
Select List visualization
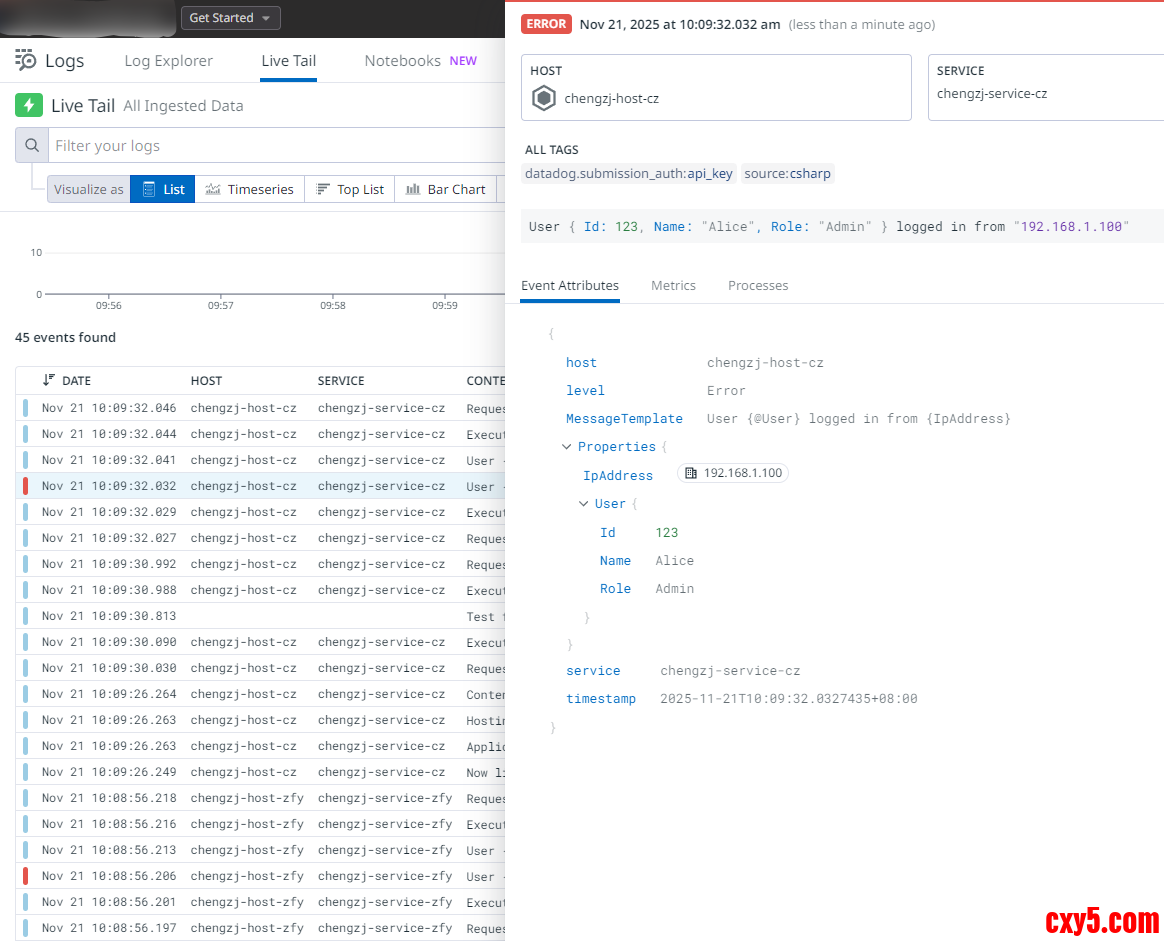[x=163, y=189]
